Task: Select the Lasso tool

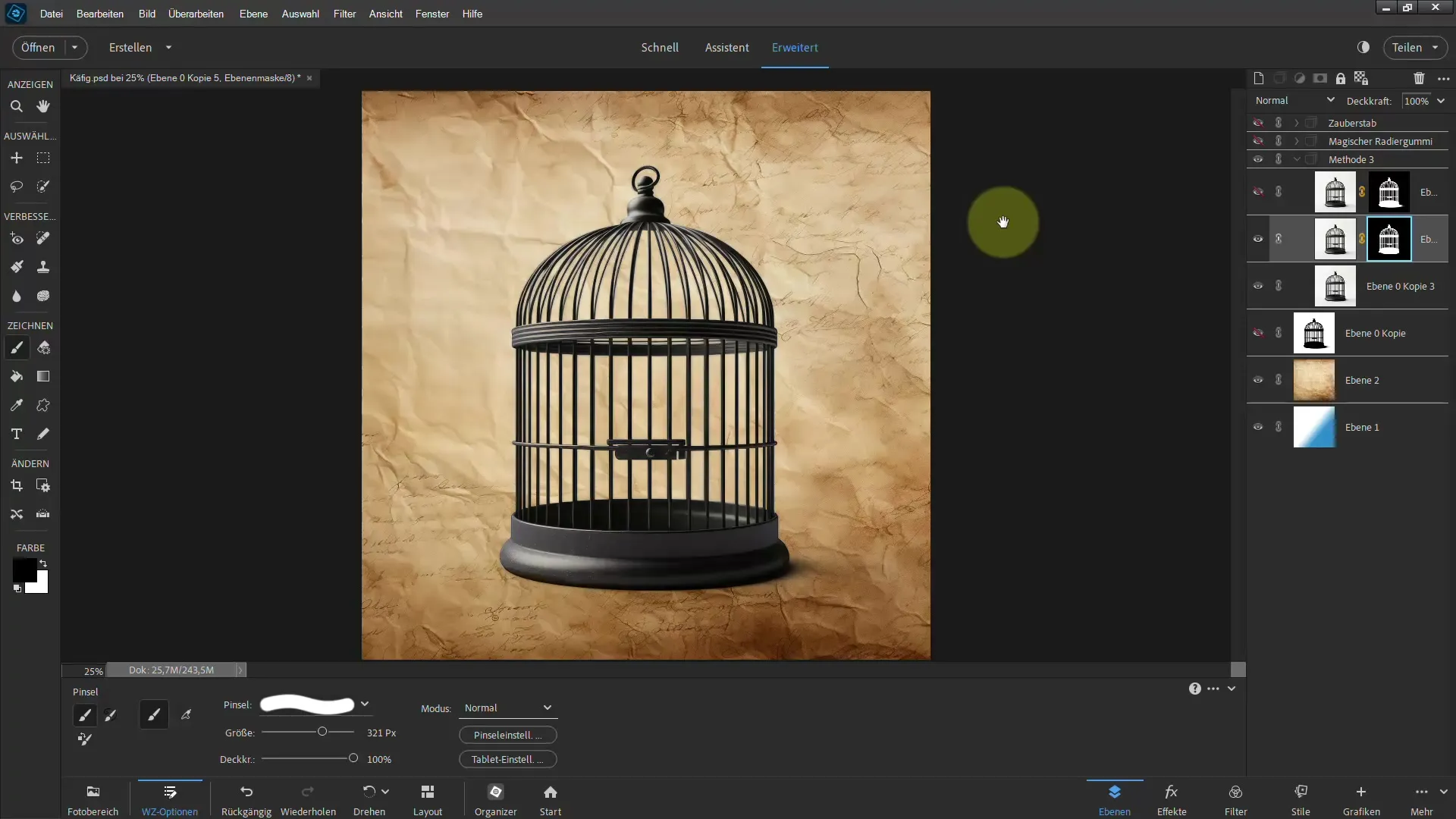Action: [x=16, y=187]
